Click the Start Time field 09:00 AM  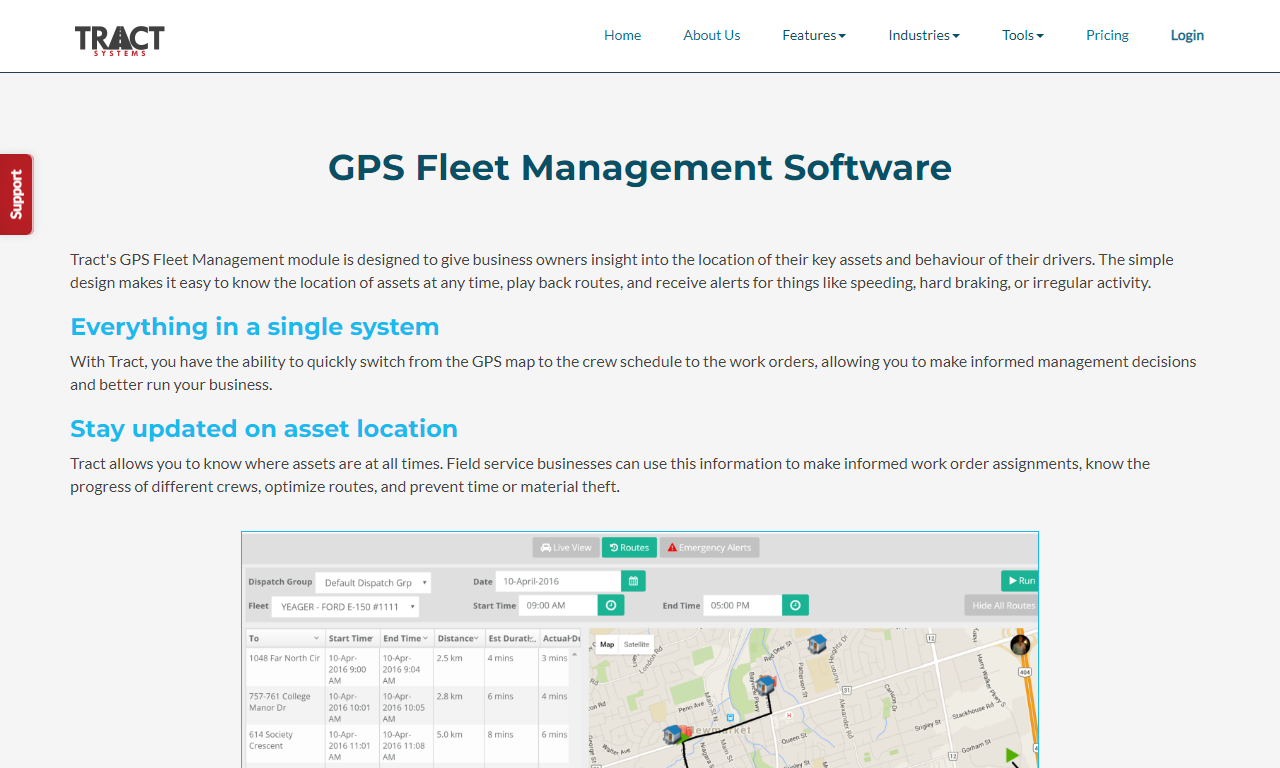[x=558, y=605]
